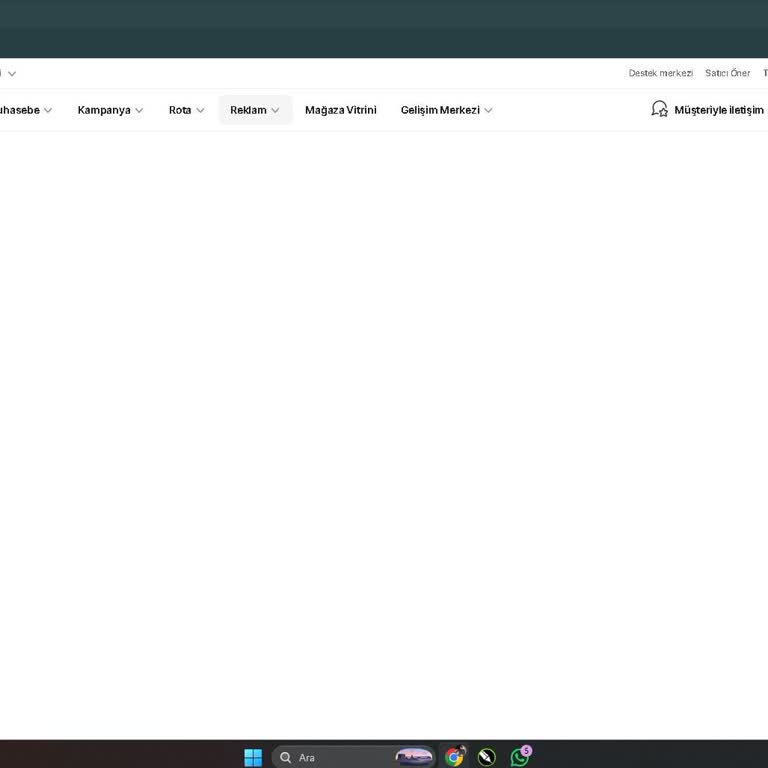Open the Muhasebe menu
This screenshot has width=768, height=768.
(25, 110)
